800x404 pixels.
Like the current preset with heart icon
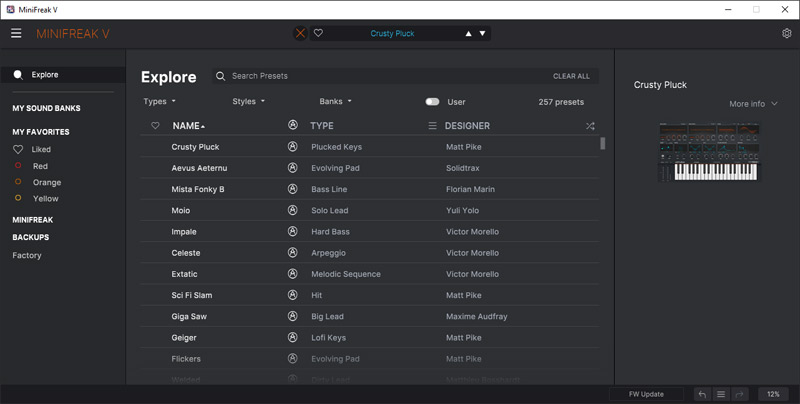click(319, 33)
